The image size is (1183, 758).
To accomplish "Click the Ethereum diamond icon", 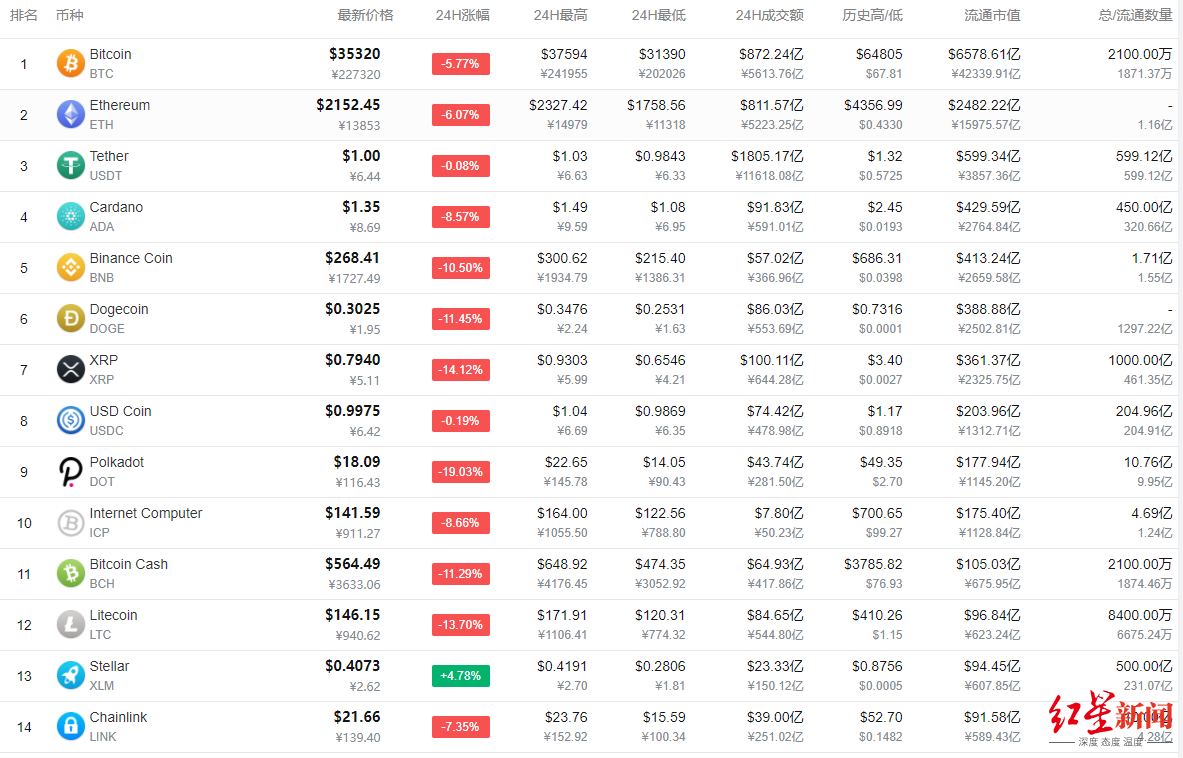I will coord(70,115).
